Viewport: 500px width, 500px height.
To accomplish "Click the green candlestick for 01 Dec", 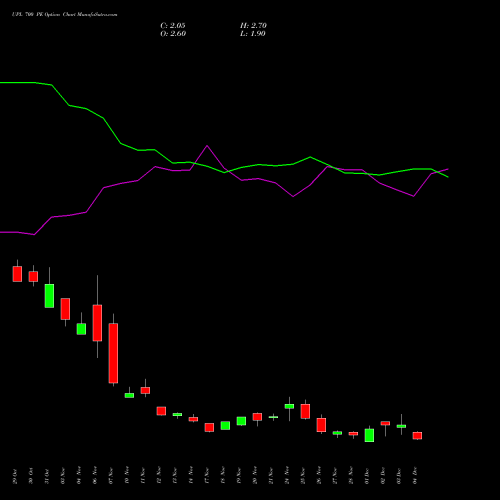I will pos(369,435).
